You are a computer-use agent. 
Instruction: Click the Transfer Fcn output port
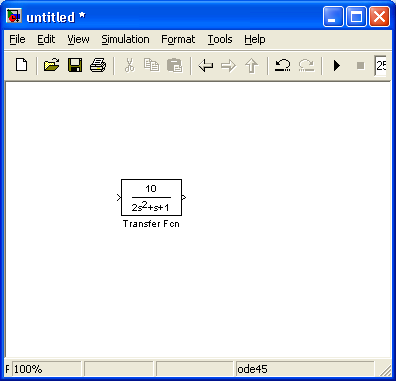click(x=184, y=197)
